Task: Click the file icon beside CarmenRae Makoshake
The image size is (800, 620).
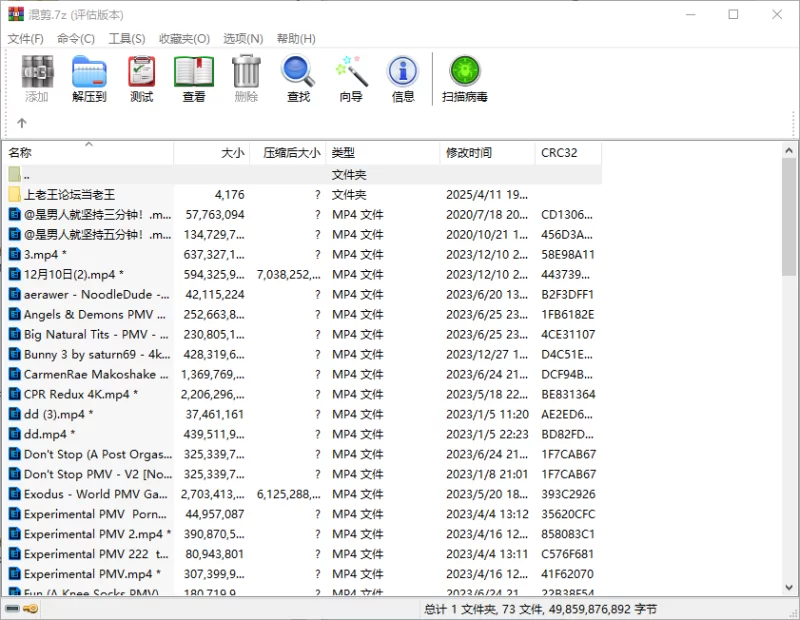Action: click(15, 374)
